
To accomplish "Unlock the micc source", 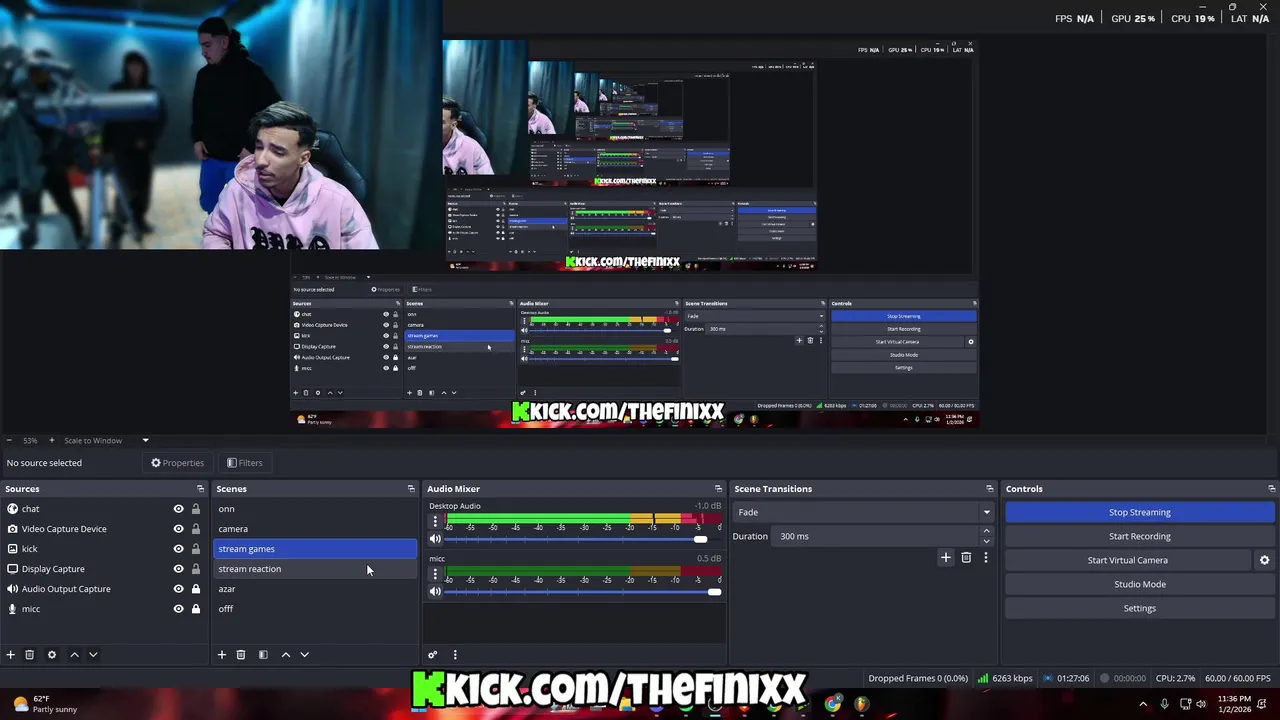I will (196, 609).
